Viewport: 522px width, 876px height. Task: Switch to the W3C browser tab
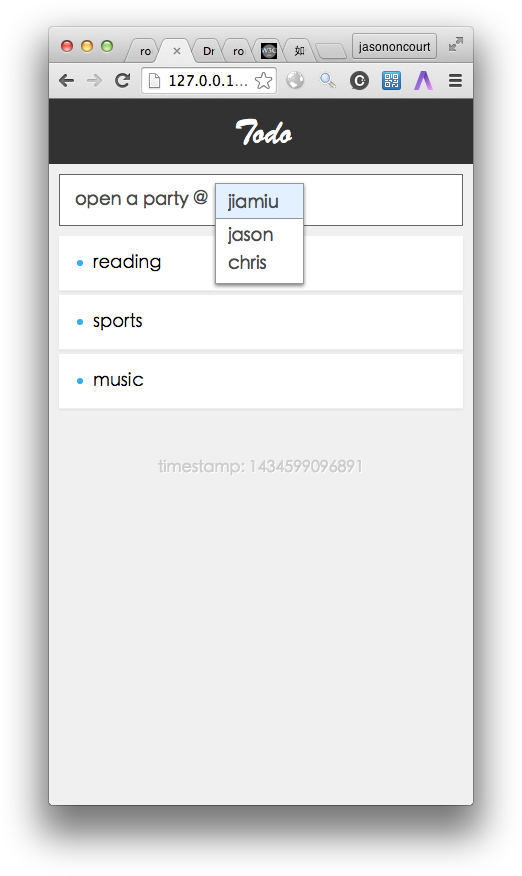click(x=269, y=51)
